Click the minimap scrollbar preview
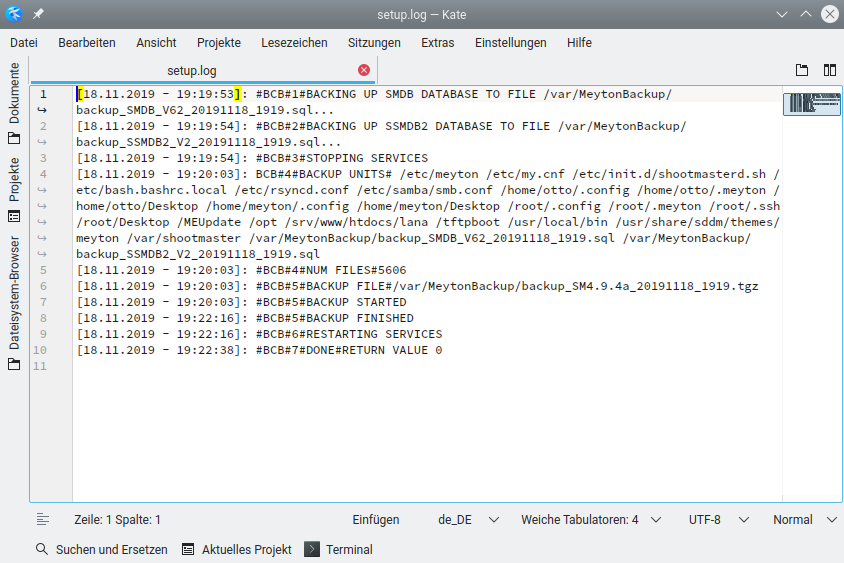Image resolution: width=844 pixels, height=563 pixels. click(x=812, y=103)
